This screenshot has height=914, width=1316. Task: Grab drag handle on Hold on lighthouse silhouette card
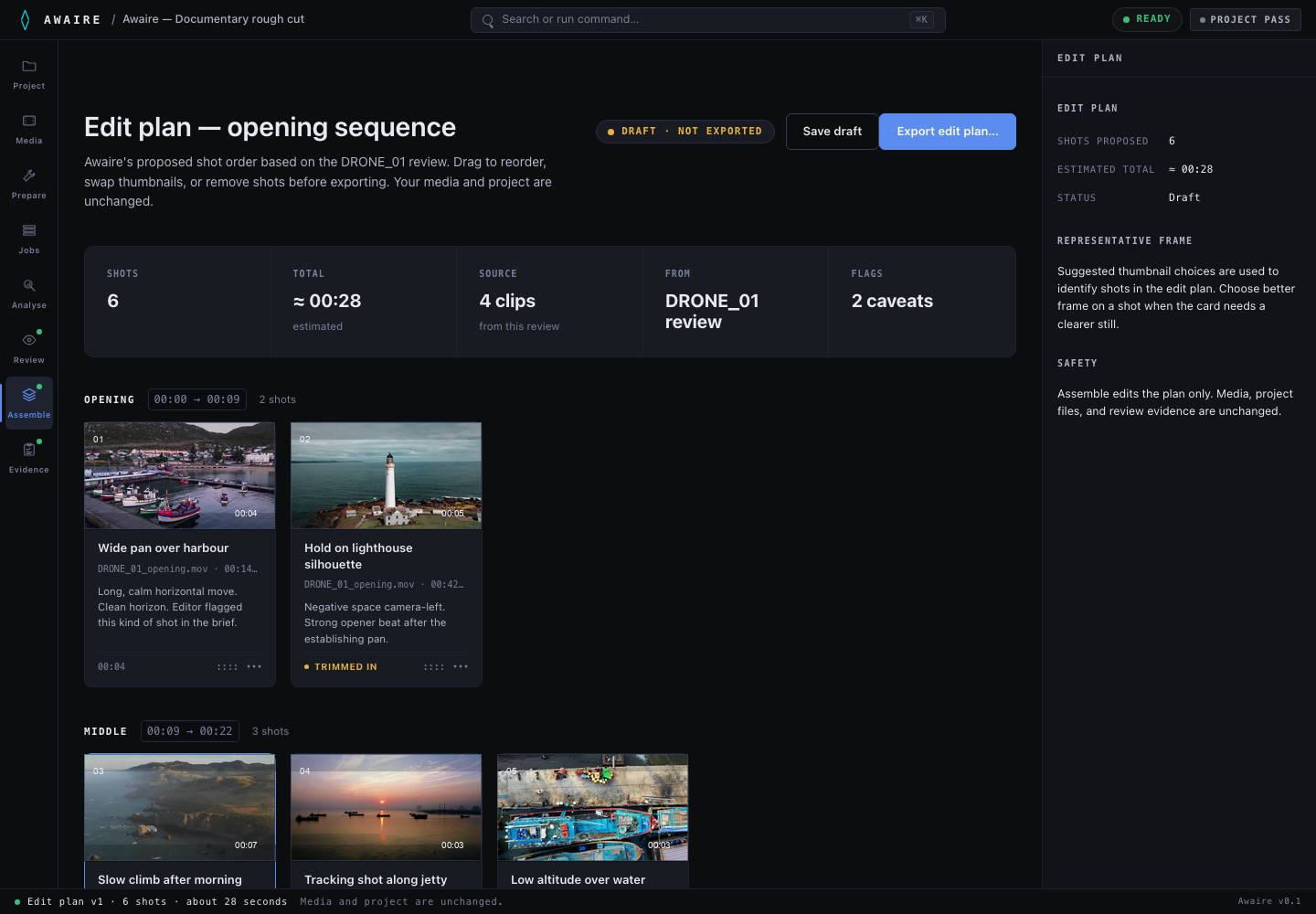(x=434, y=667)
